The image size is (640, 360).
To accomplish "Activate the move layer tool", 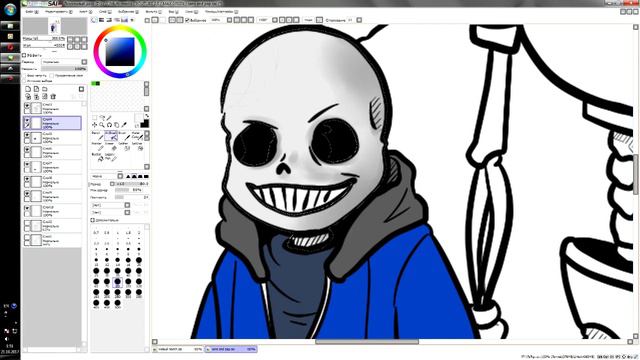I will 94,125.
